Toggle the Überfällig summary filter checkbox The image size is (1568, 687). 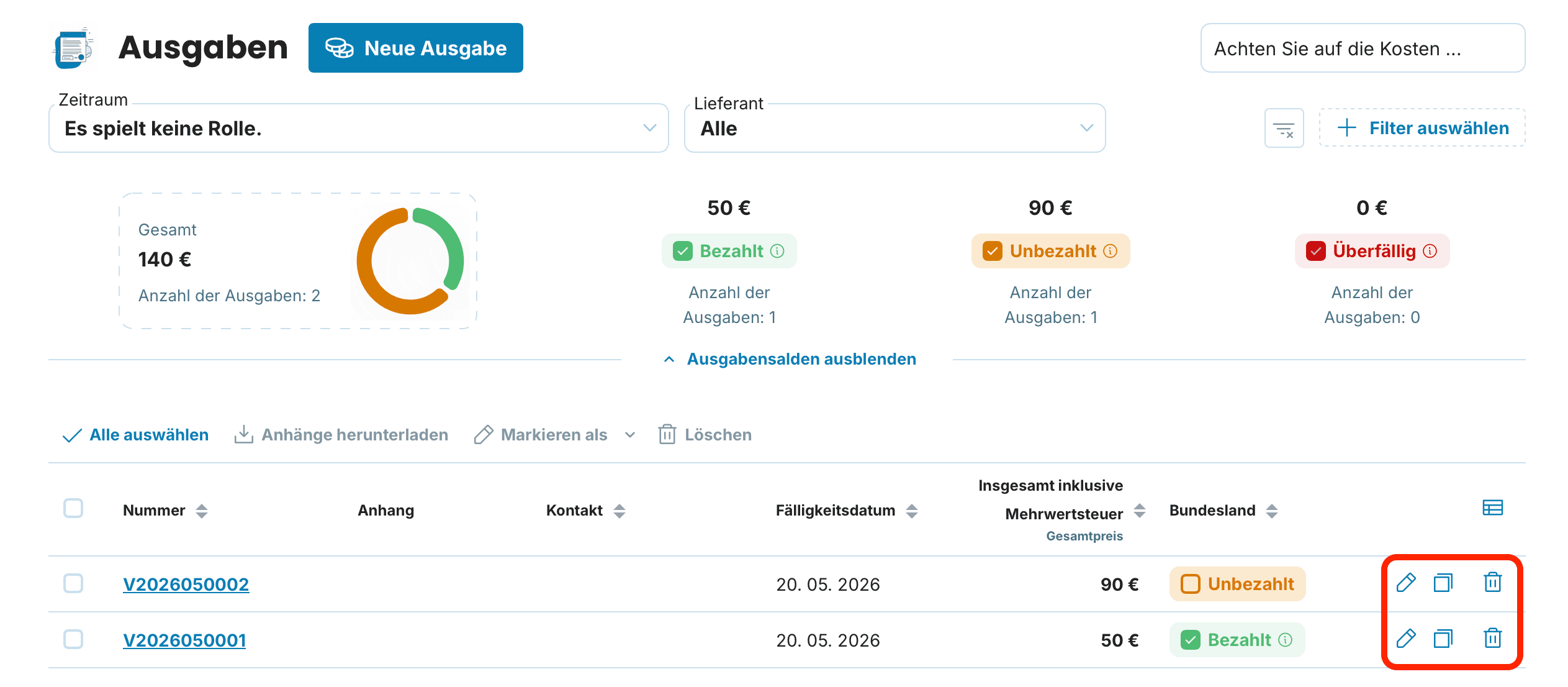pyautogui.click(x=1316, y=251)
